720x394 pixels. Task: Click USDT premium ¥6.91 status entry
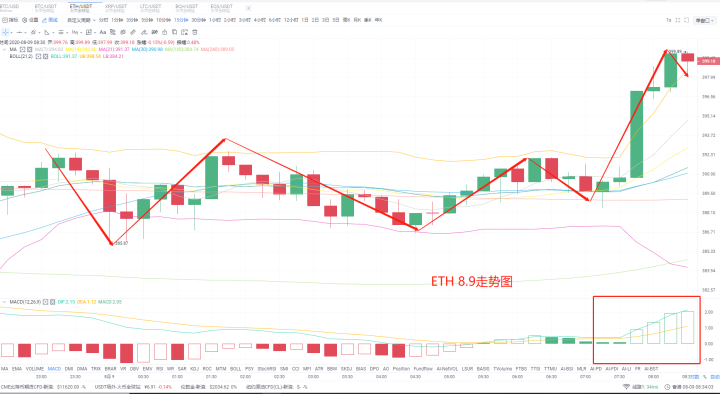pos(133,387)
